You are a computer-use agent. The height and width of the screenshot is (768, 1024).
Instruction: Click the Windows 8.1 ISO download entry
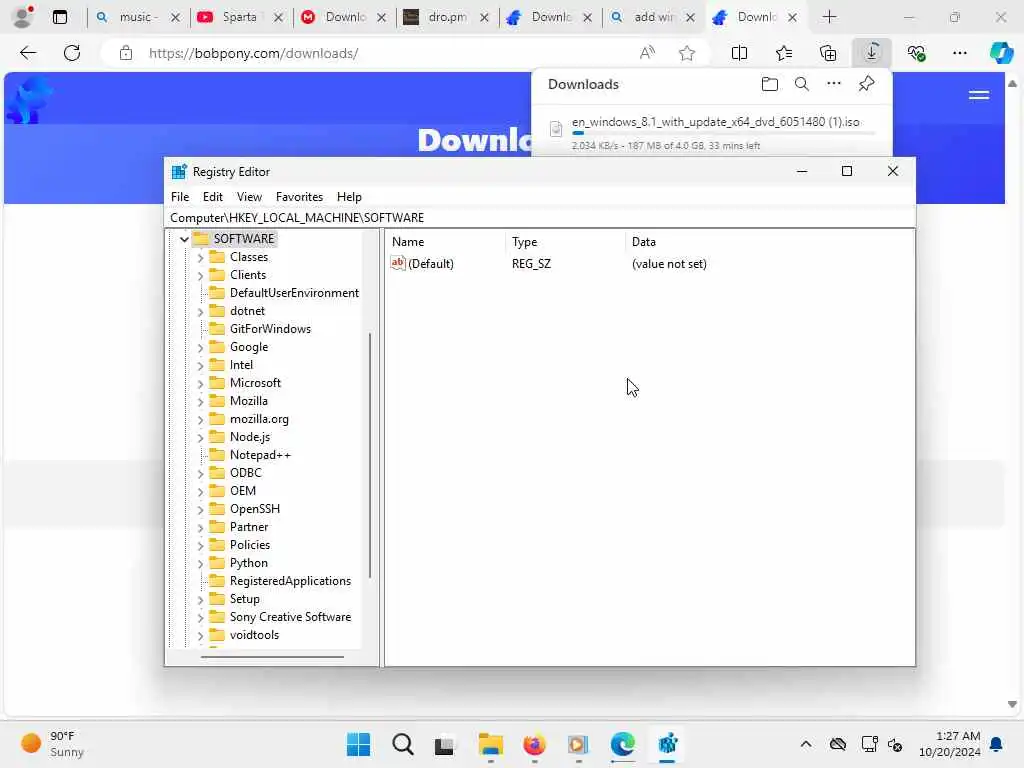(x=712, y=133)
